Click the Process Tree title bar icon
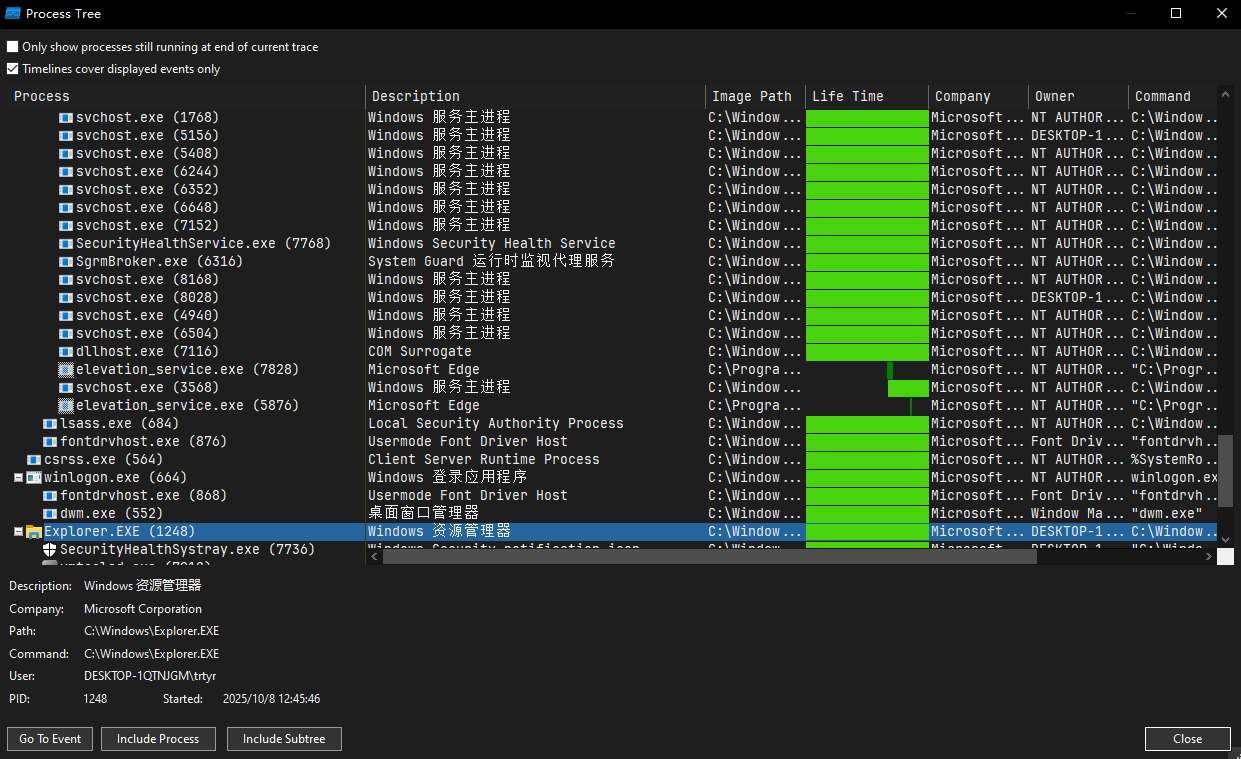Screen dimensions: 1241x759 (x=13, y=14)
